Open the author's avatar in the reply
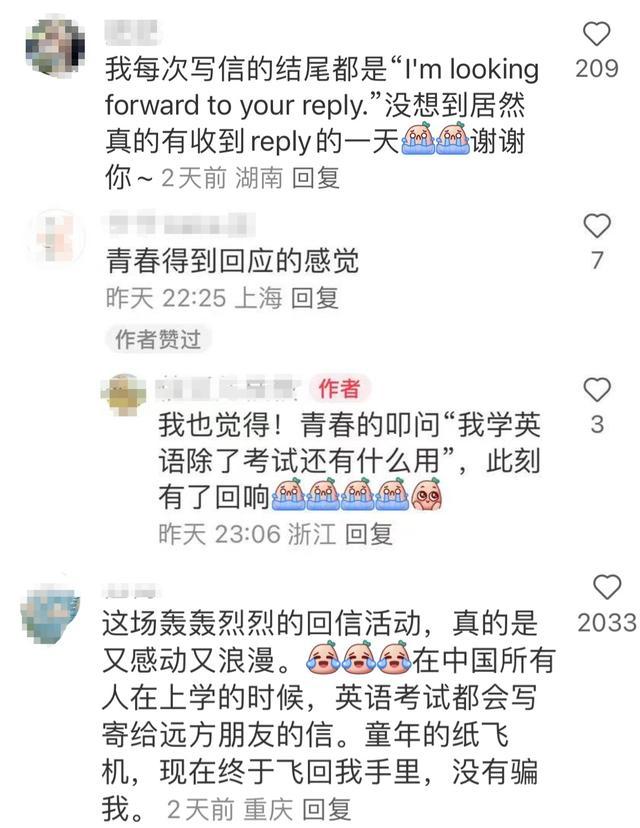This screenshot has width=640, height=828. click(x=124, y=393)
